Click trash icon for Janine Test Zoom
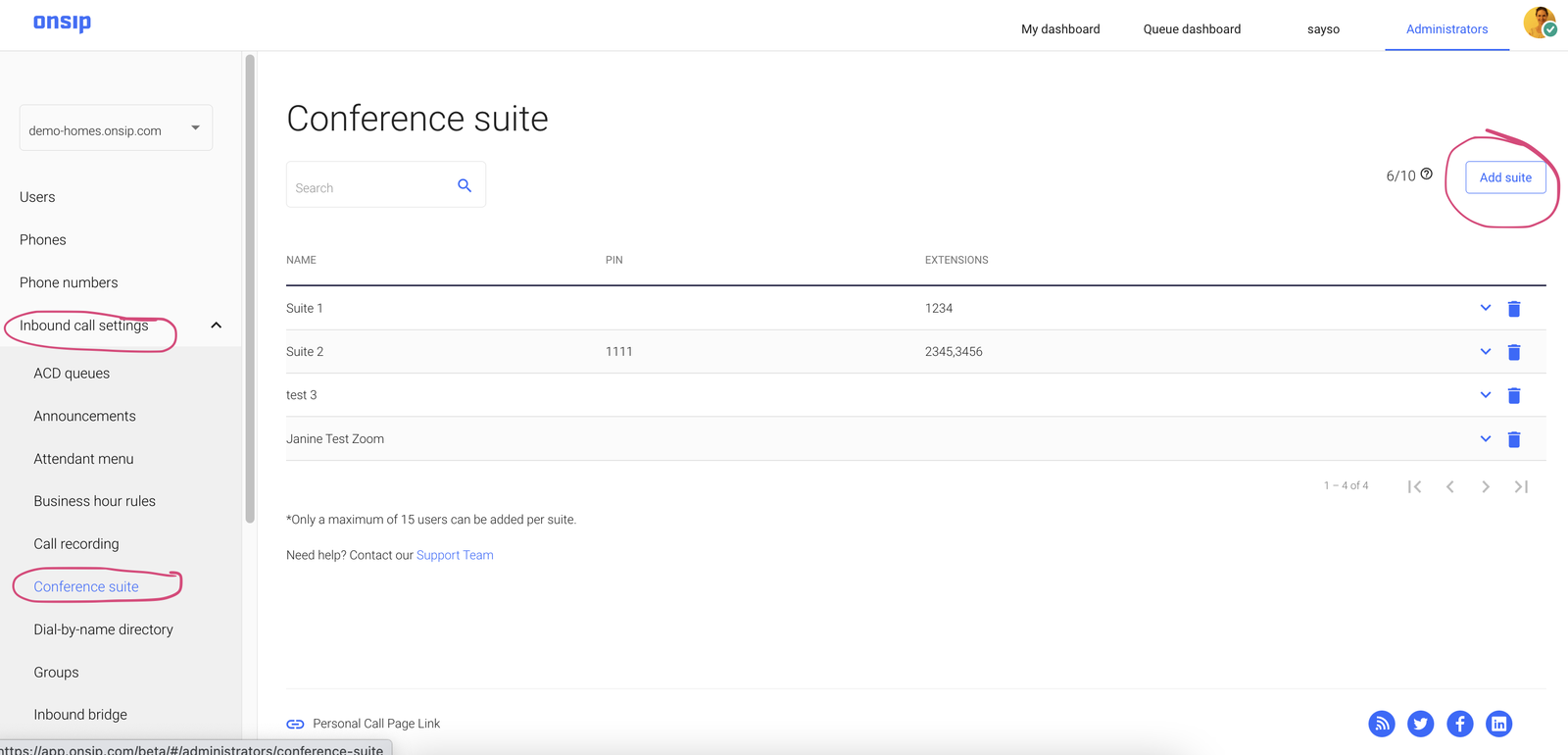Screen dimensions: 1568x755 coord(1513,439)
